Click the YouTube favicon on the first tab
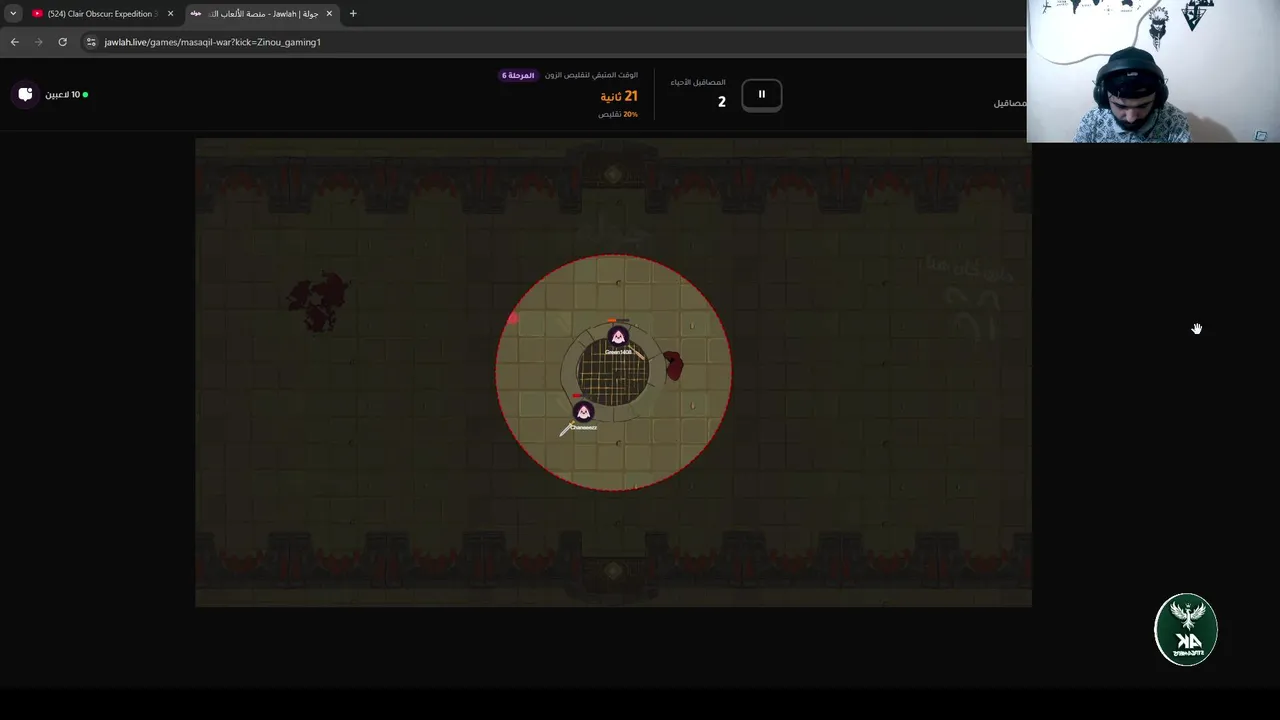1280x720 pixels. (38, 14)
